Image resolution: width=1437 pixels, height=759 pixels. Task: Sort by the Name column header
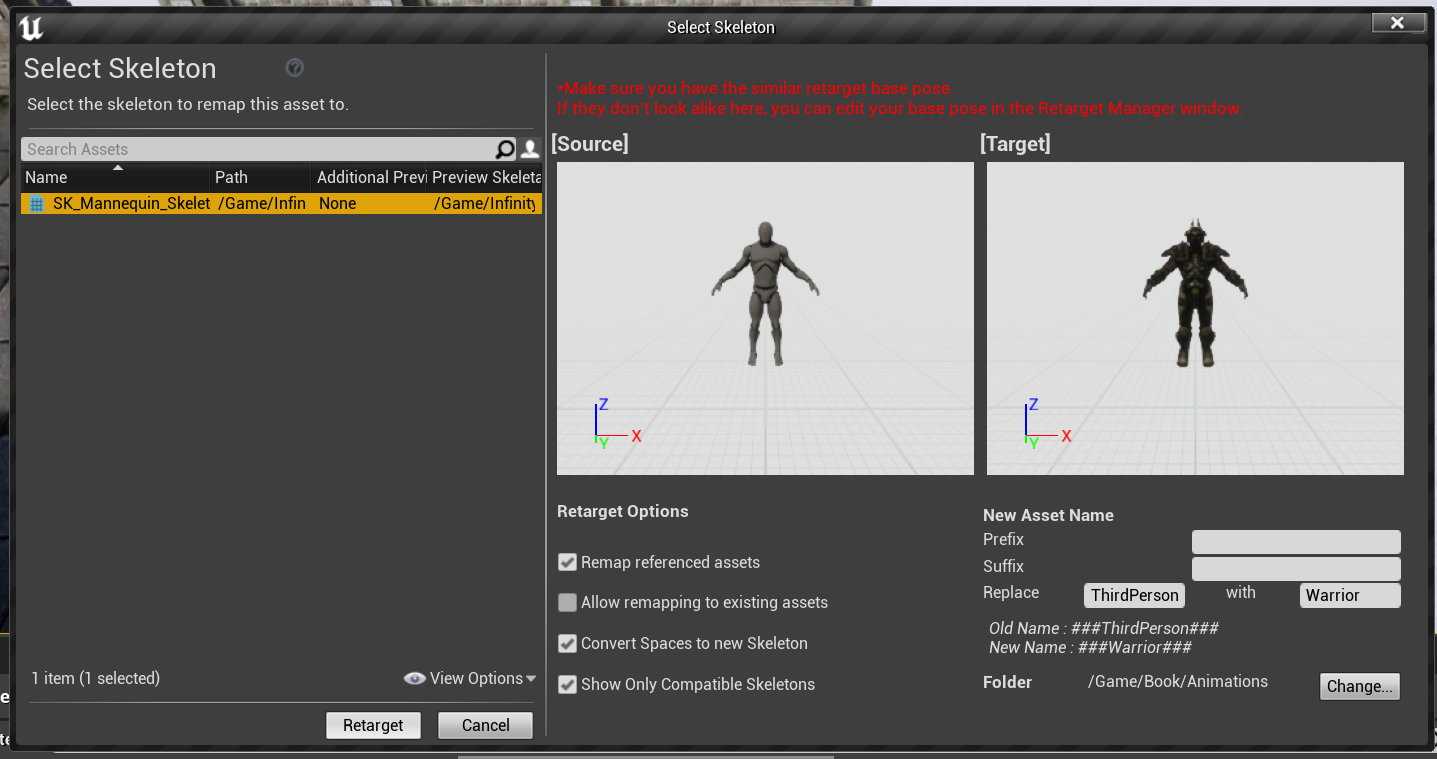click(x=115, y=177)
